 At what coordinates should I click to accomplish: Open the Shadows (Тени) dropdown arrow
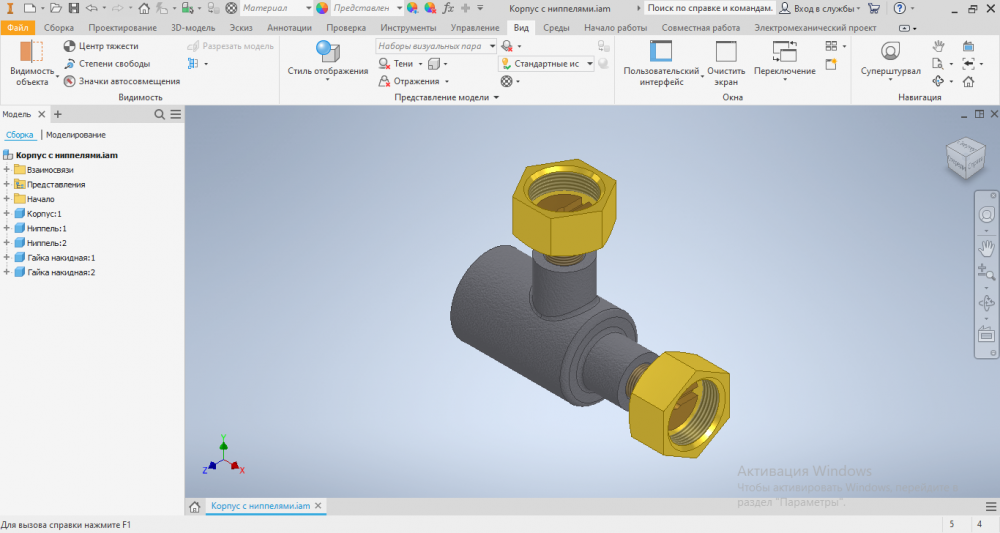pos(419,64)
